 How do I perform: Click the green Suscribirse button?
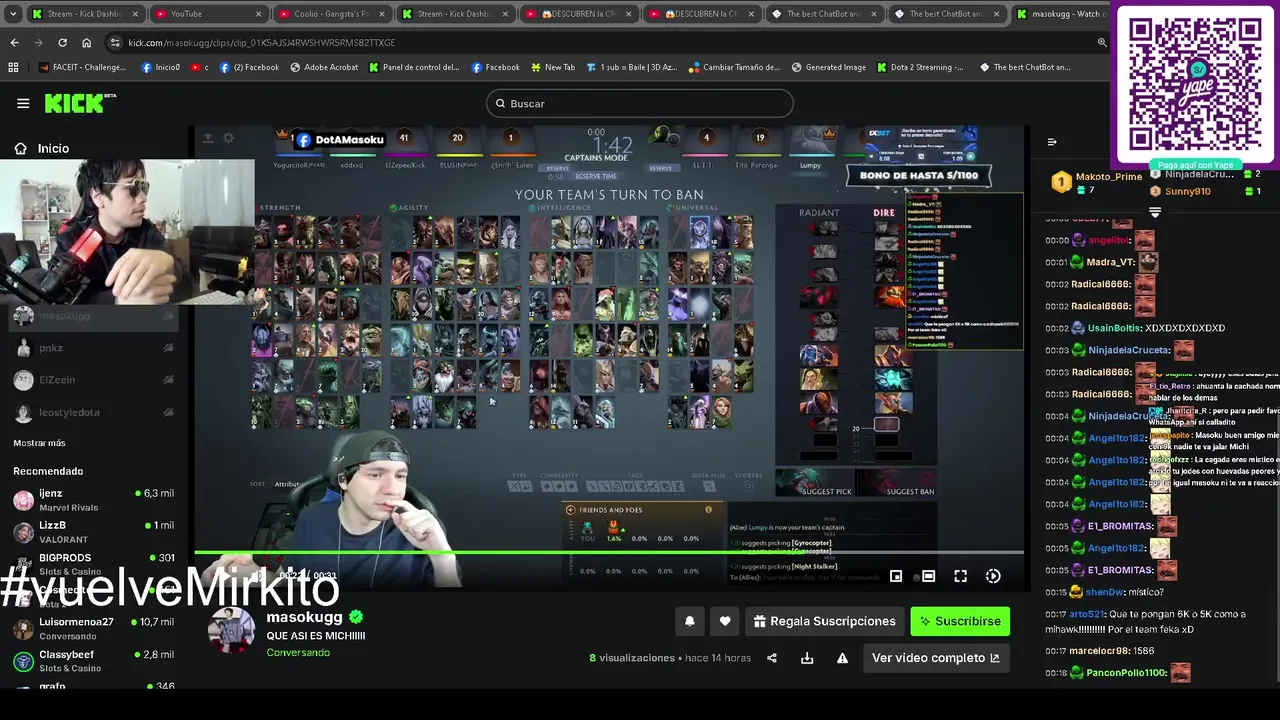960,621
